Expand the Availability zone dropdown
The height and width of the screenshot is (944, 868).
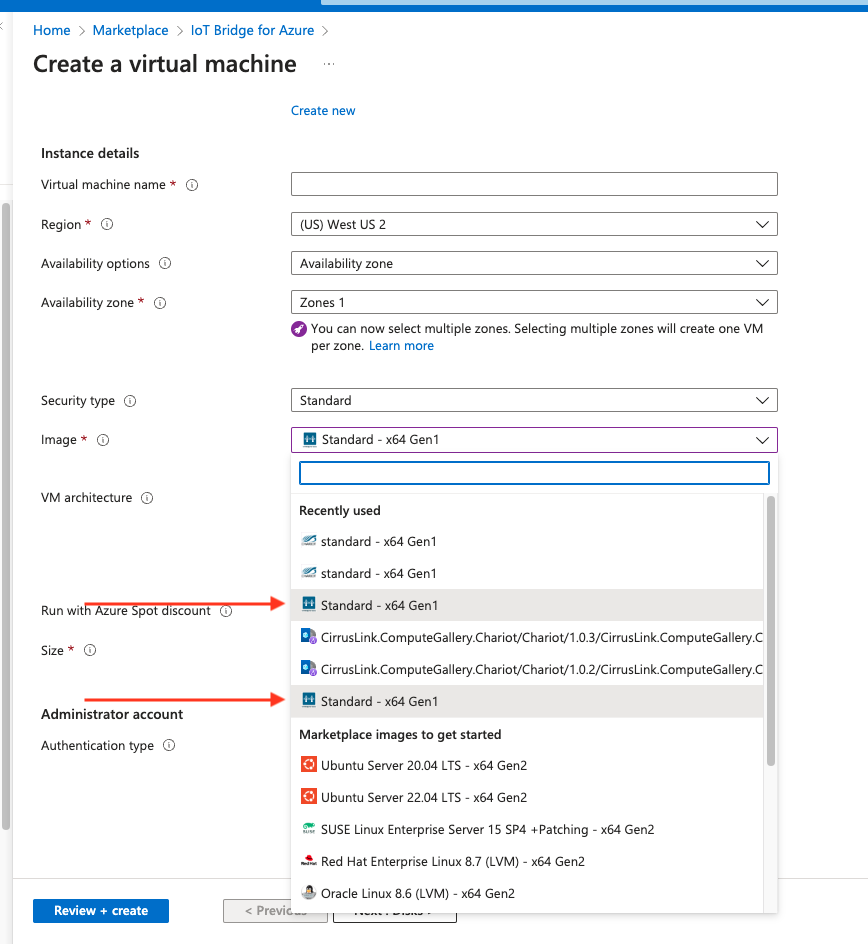click(533, 302)
